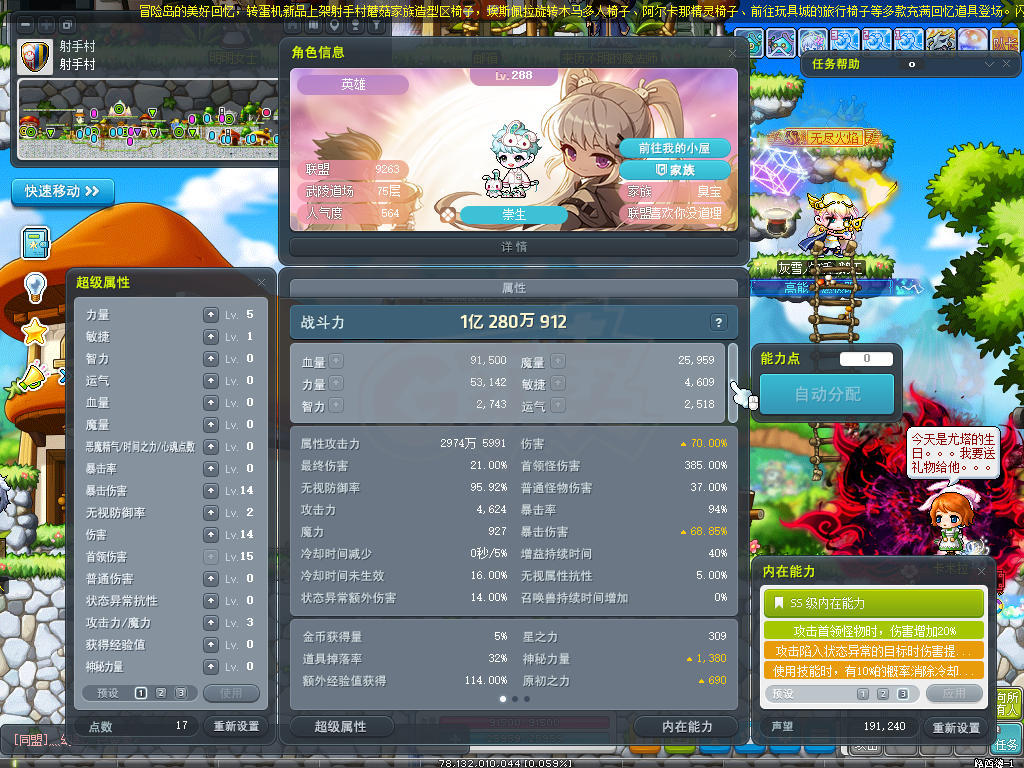1024x768 pixels.
Task: Raise 神秘力量 hyper stat level arrow
Action: (x=210, y=667)
